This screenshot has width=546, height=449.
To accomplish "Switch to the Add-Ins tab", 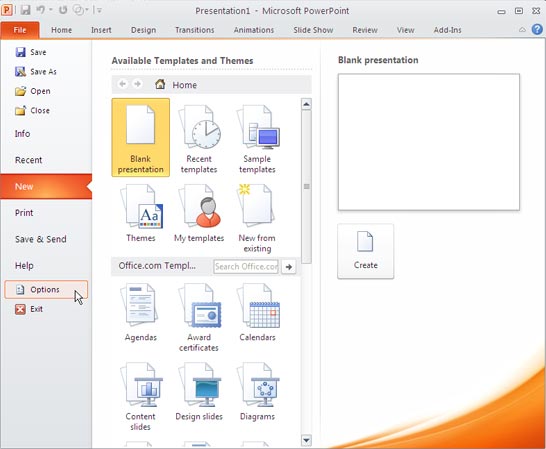I will (x=447, y=30).
